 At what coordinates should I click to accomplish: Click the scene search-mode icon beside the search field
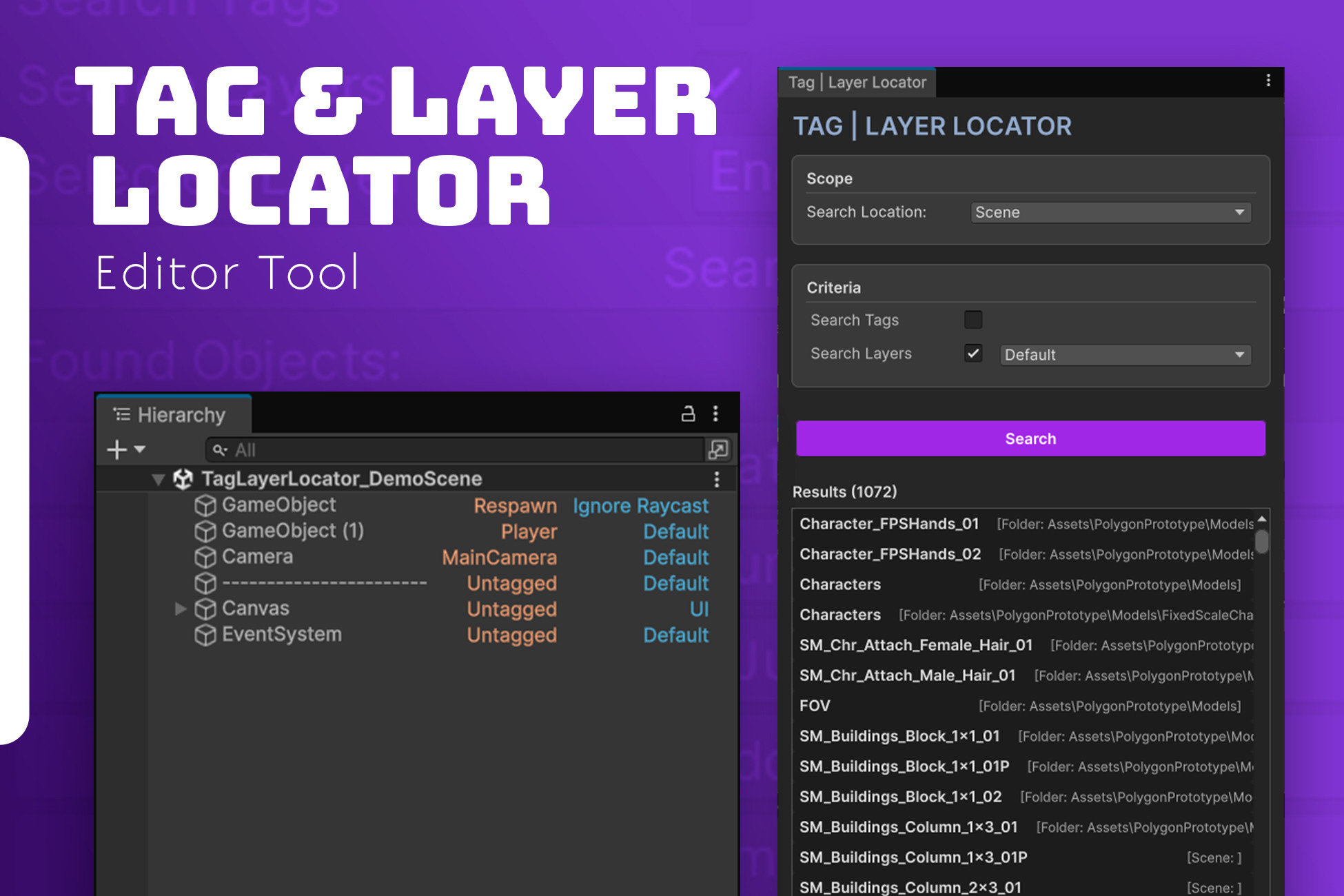[x=718, y=449]
